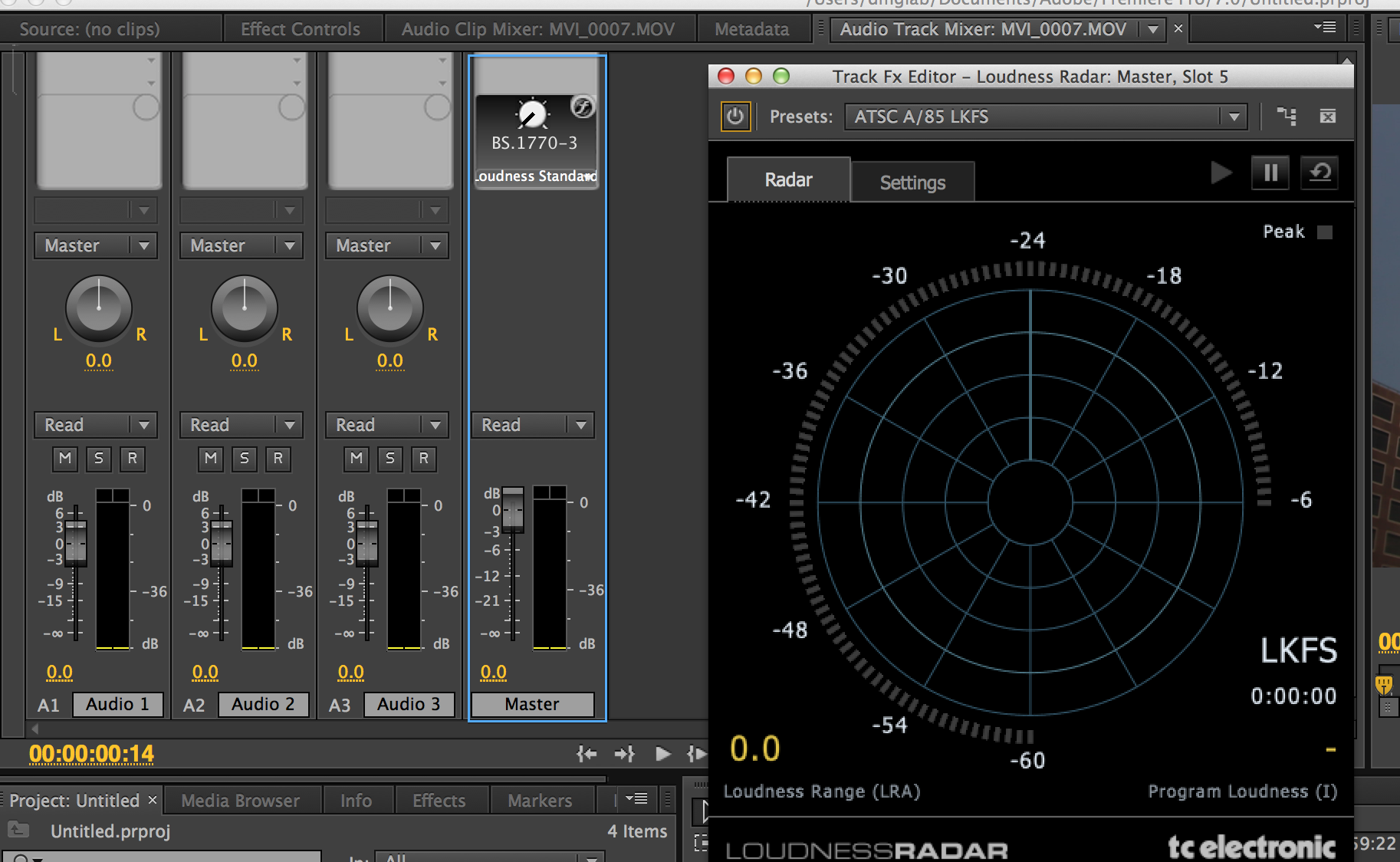
Task: Enable recording on Audio 1 track
Action: (x=133, y=459)
